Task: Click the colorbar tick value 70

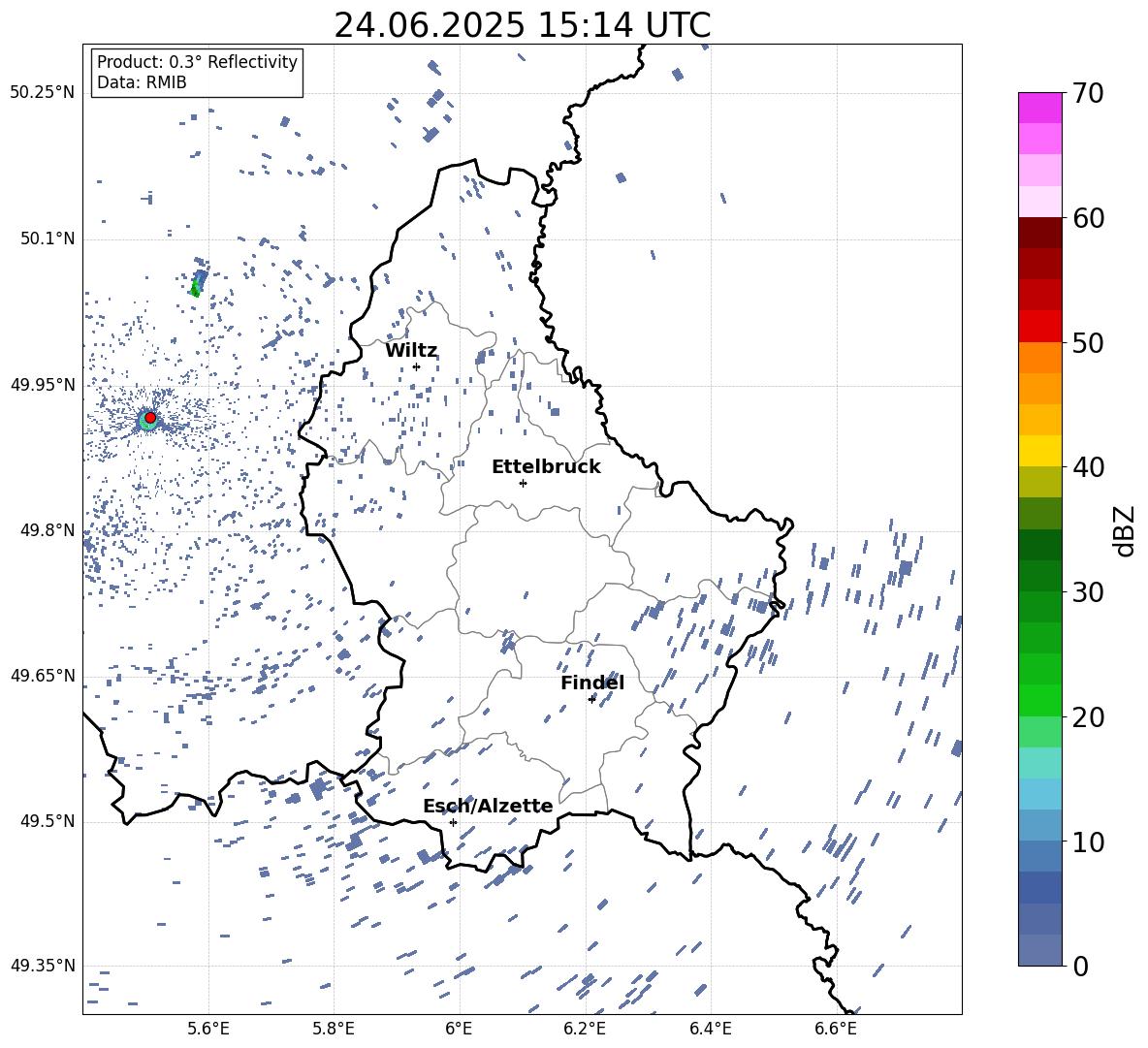Action: 1088,94
